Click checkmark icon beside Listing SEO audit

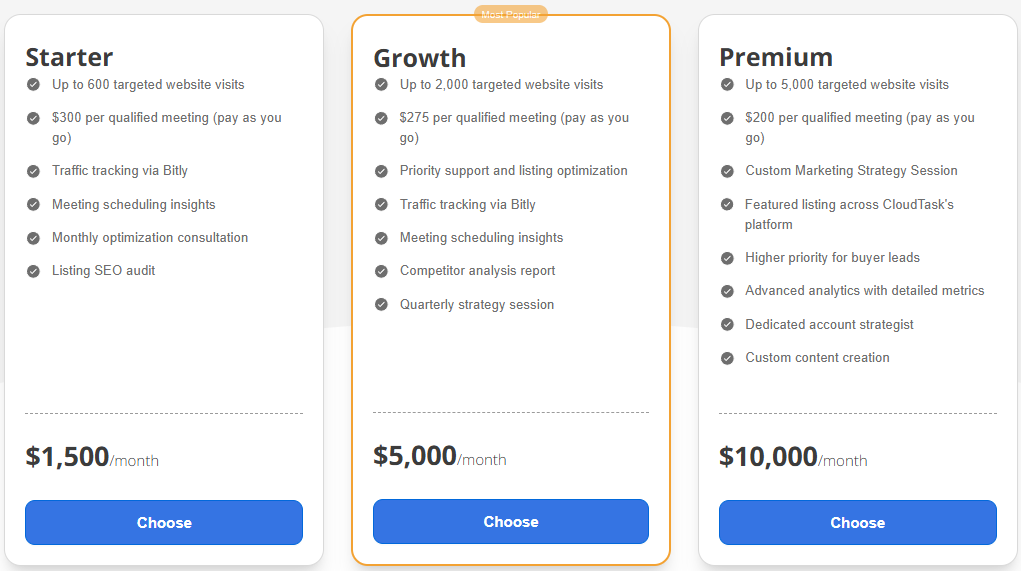(x=34, y=271)
